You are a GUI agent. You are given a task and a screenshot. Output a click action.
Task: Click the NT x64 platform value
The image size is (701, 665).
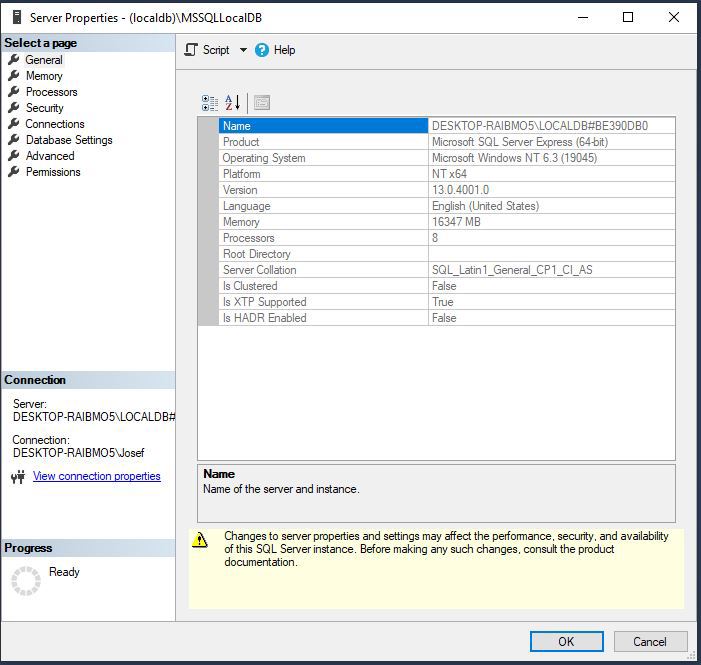click(x=449, y=174)
